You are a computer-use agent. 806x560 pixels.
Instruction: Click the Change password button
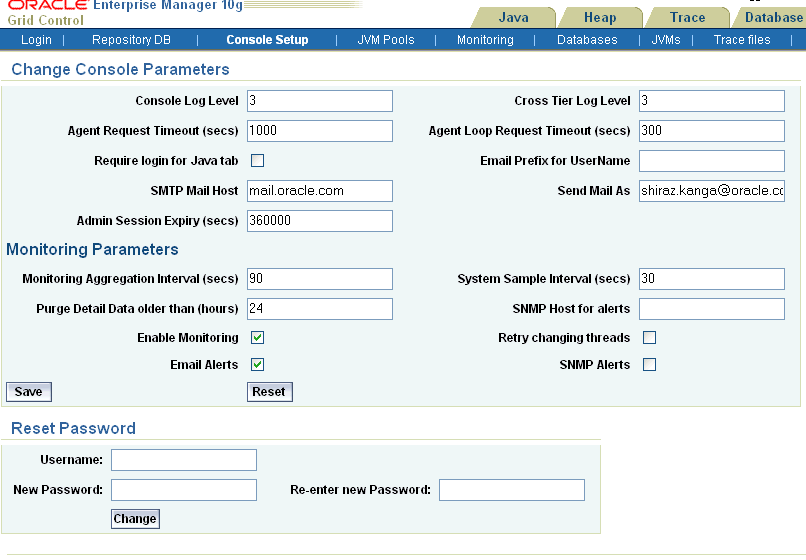pyautogui.click(x=135, y=518)
